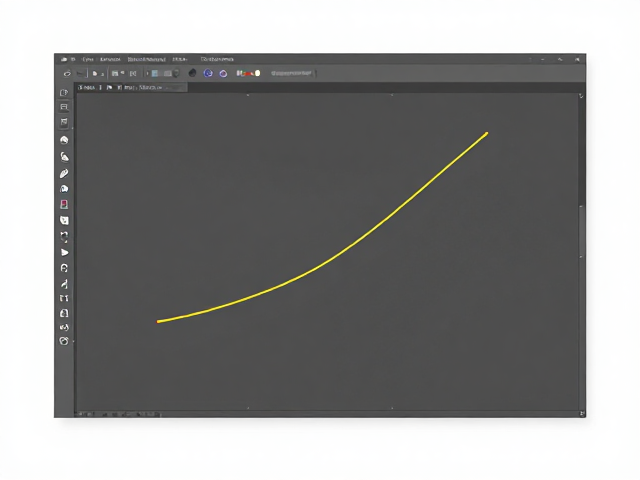Image resolution: width=640 pixels, height=480 pixels.
Task: Click the scroll-up arrow of the vertical scrollbar
Action: (581, 96)
